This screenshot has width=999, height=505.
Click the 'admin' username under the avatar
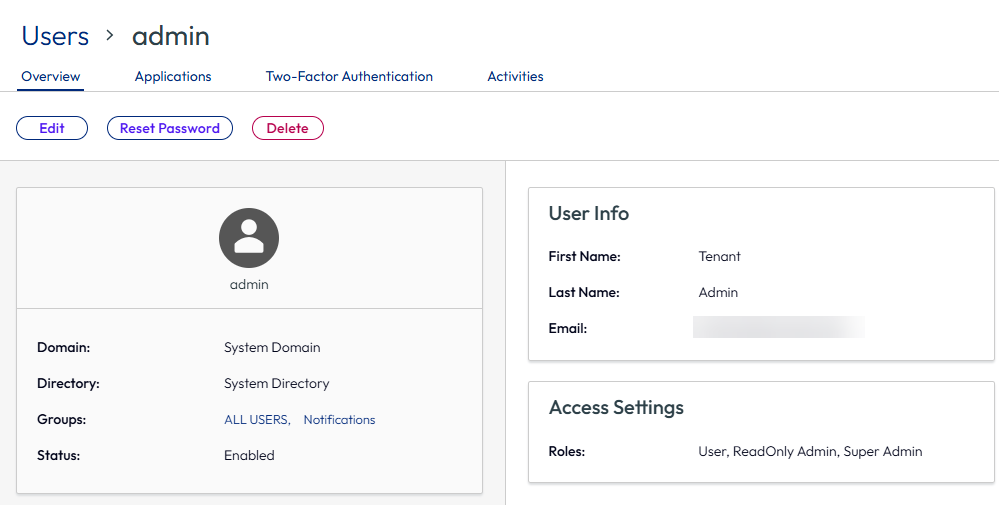[249, 285]
